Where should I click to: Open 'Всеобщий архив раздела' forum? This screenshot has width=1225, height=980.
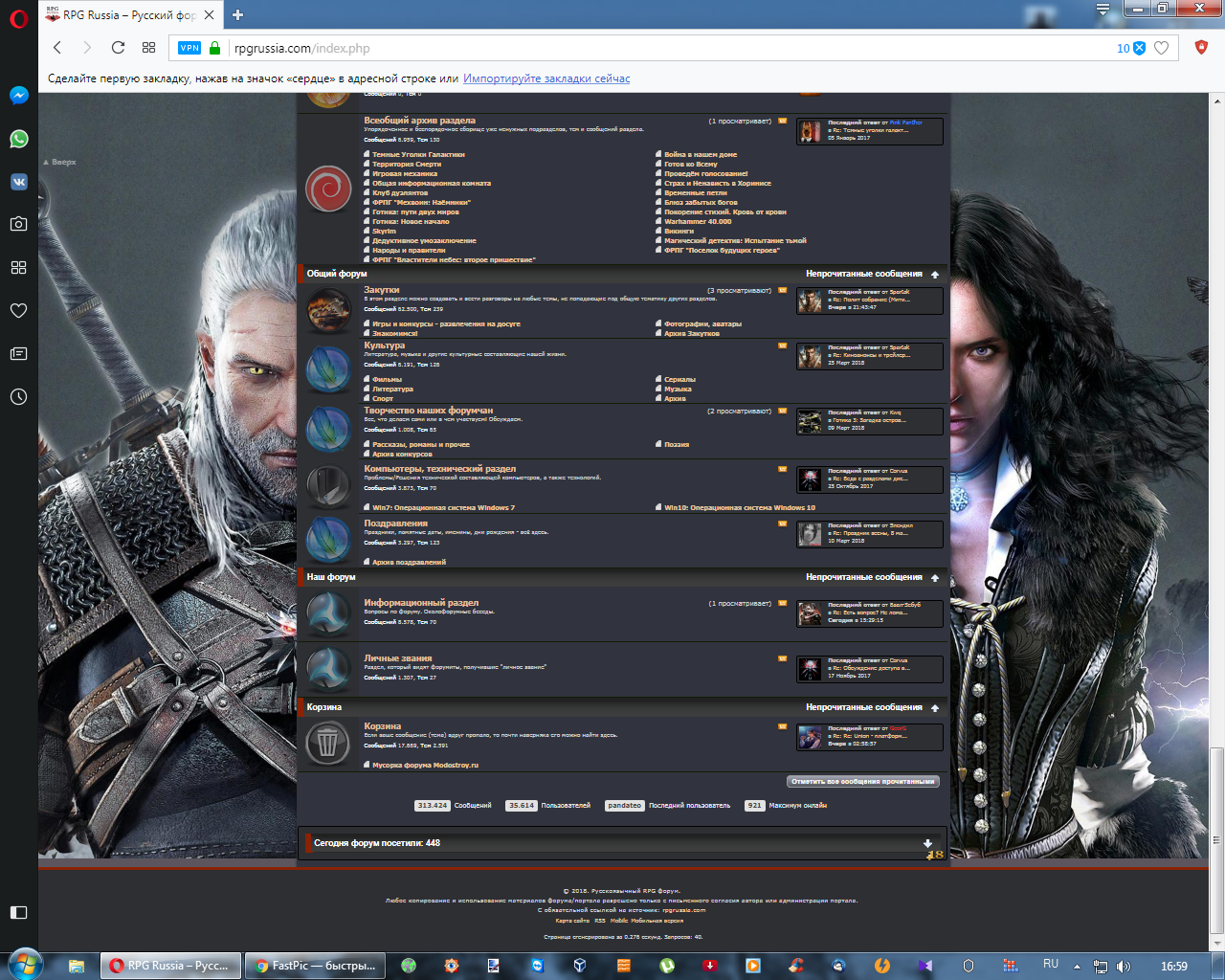(x=419, y=121)
